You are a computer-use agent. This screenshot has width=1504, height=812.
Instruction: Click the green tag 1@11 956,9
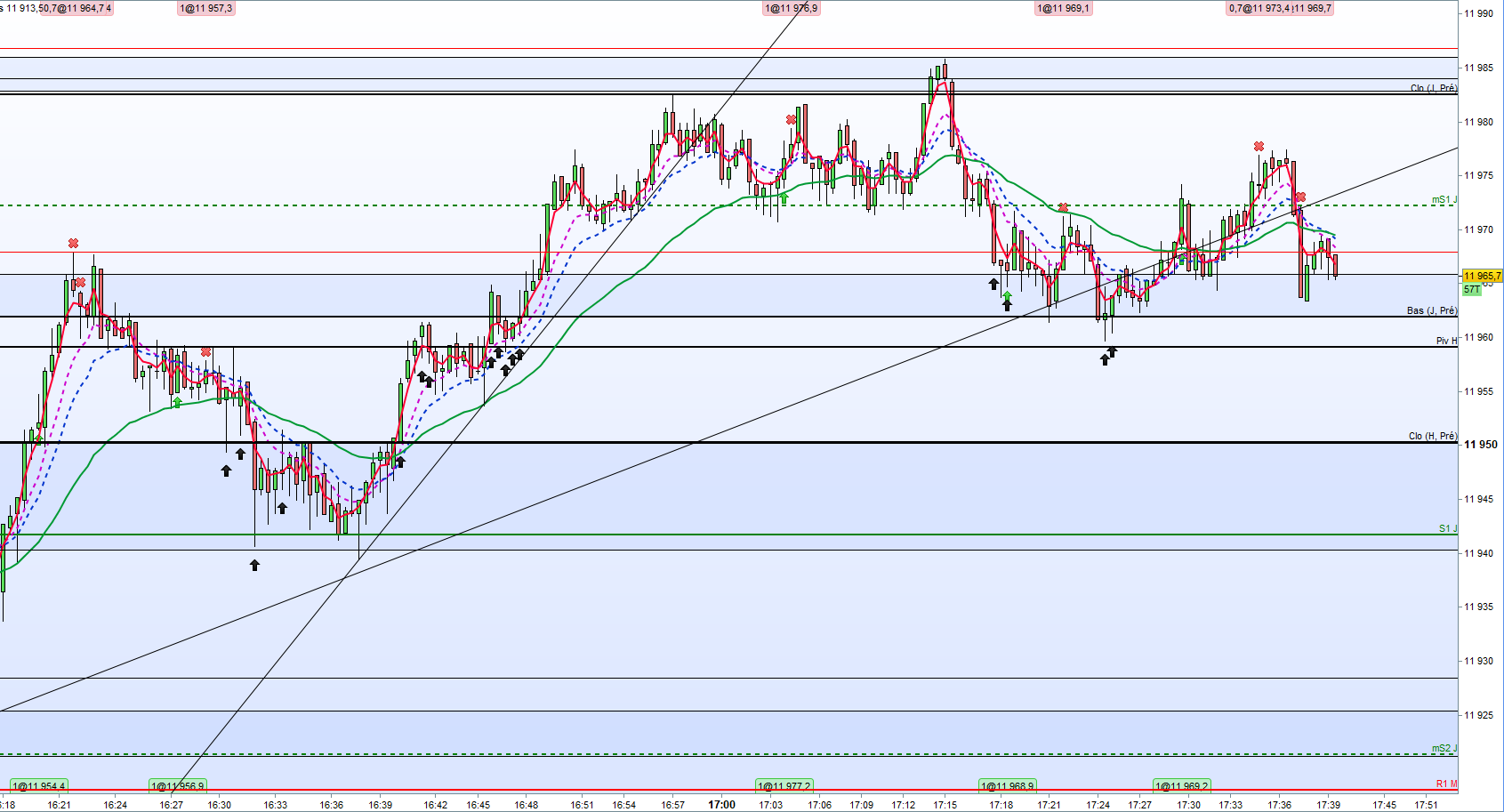(x=177, y=786)
